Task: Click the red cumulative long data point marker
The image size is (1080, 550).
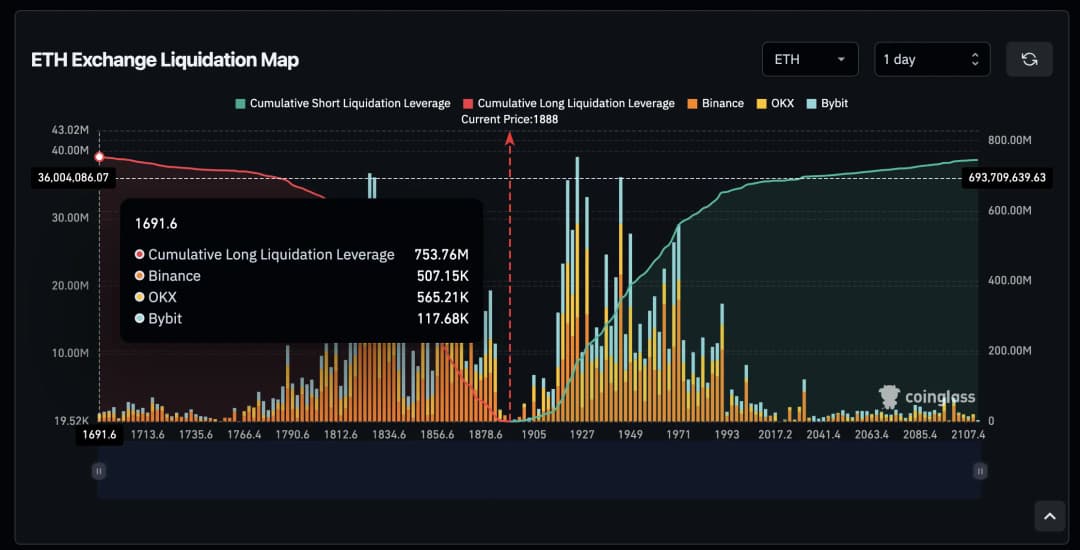Action: (99, 157)
